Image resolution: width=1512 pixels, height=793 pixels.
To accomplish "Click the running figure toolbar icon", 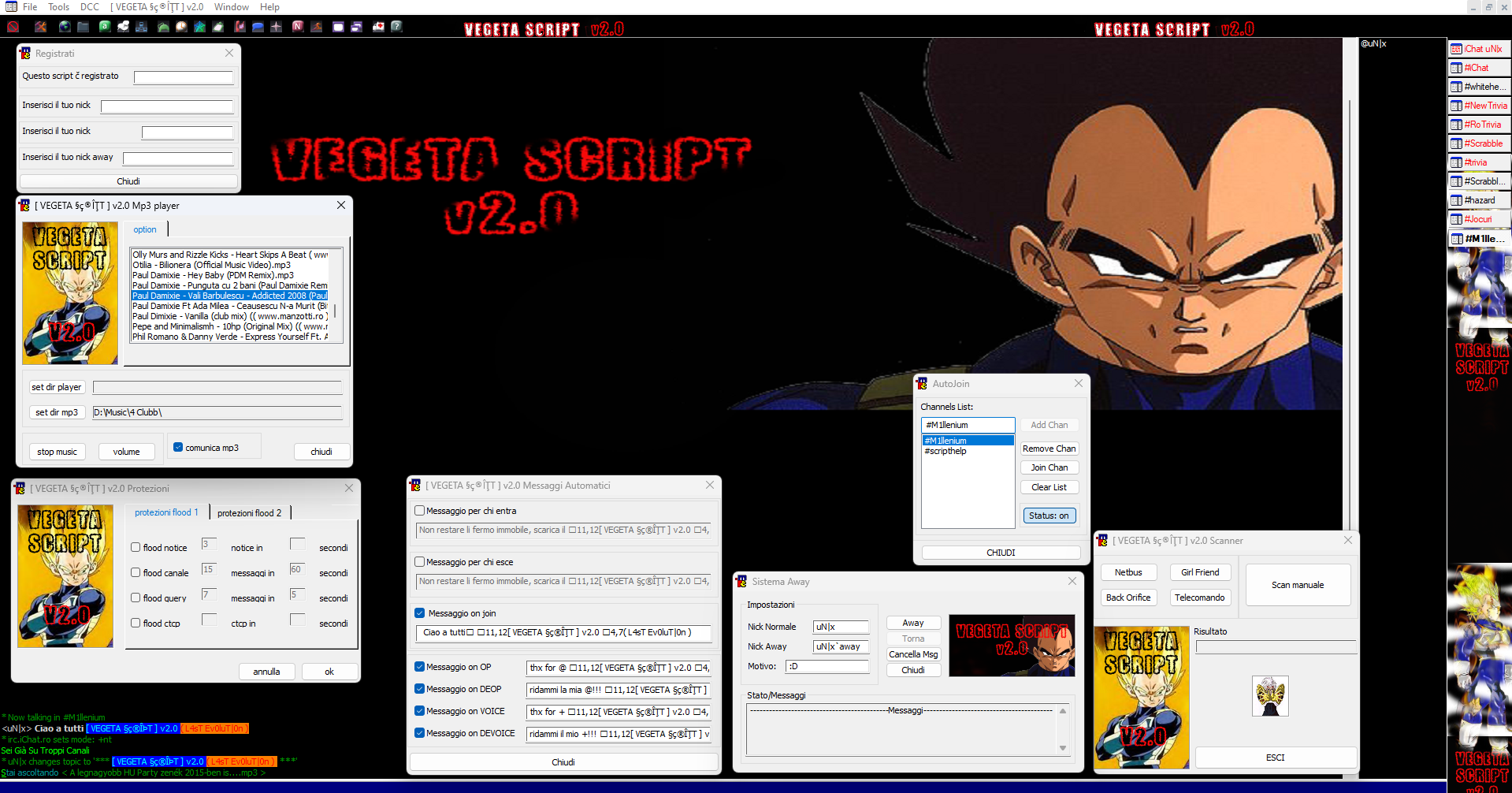I will point(317,27).
